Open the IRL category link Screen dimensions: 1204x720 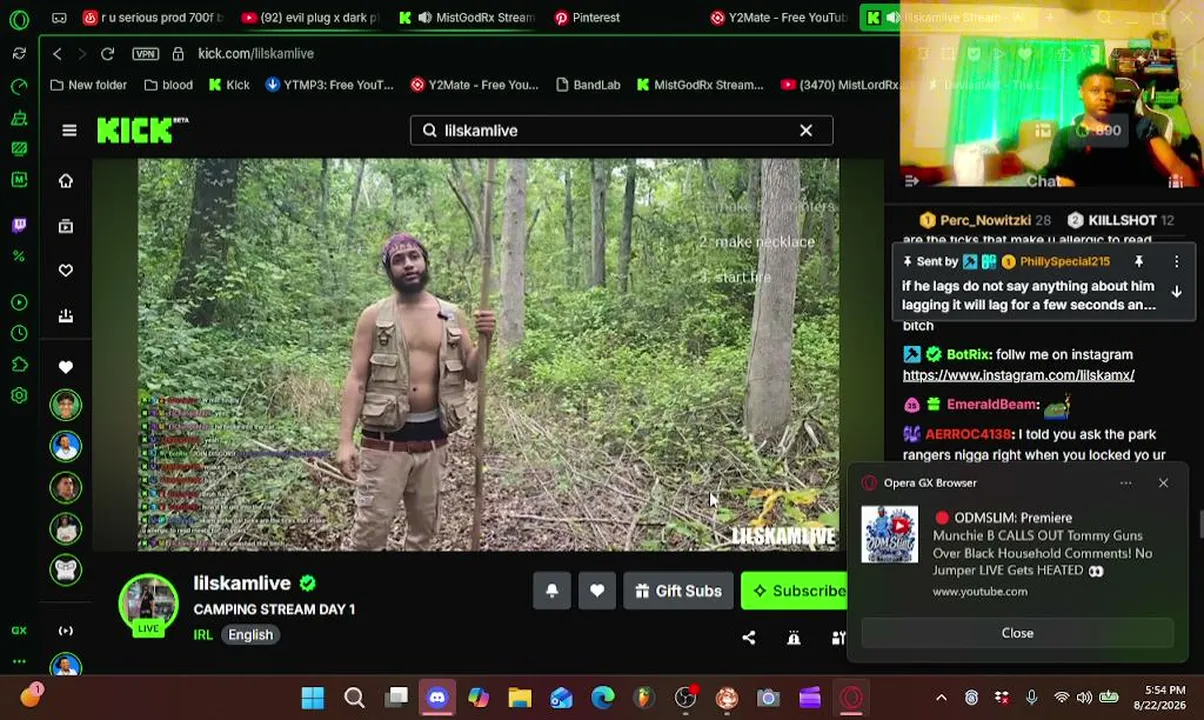coord(203,635)
